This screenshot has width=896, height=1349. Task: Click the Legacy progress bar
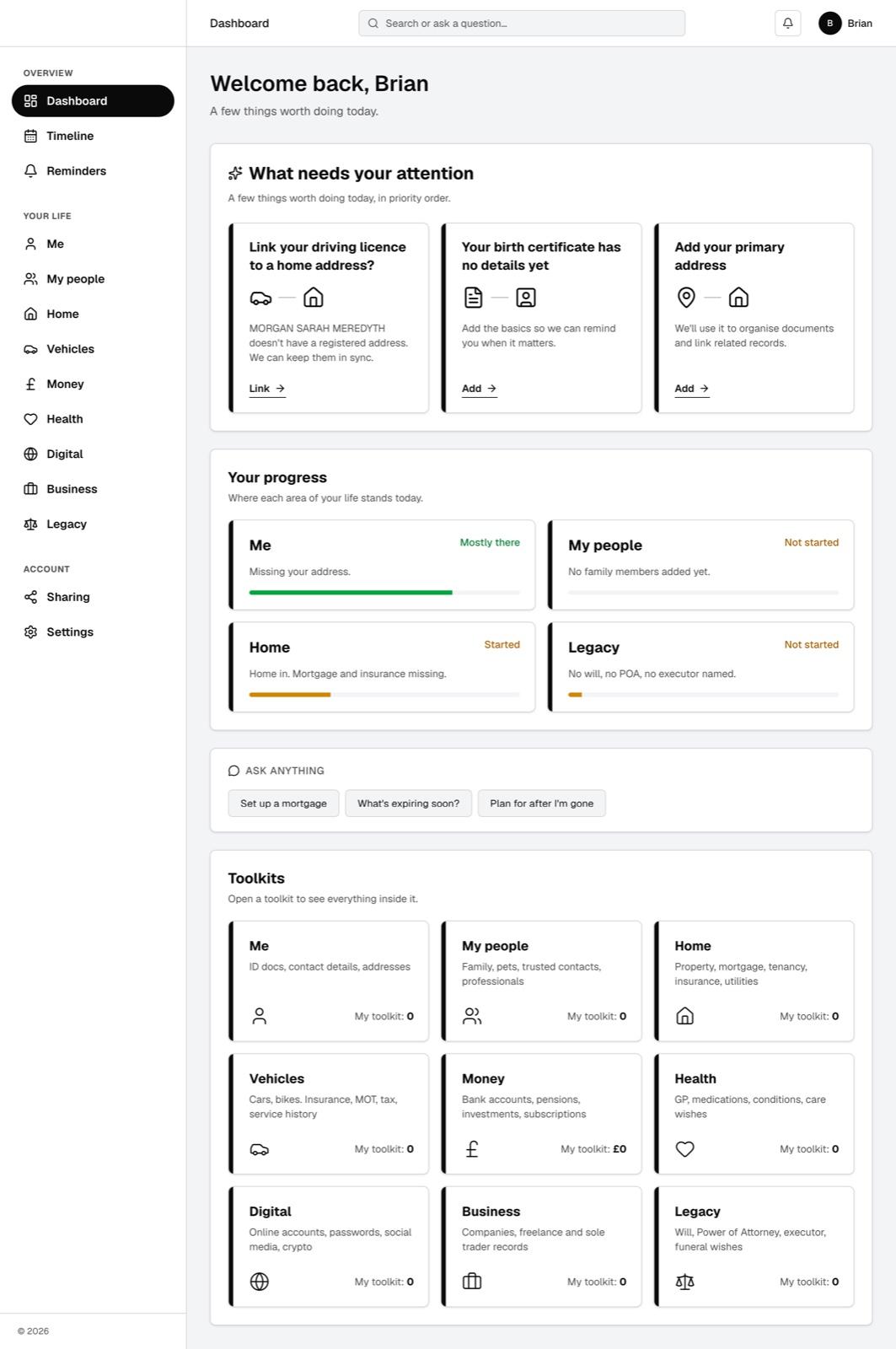(x=703, y=695)
